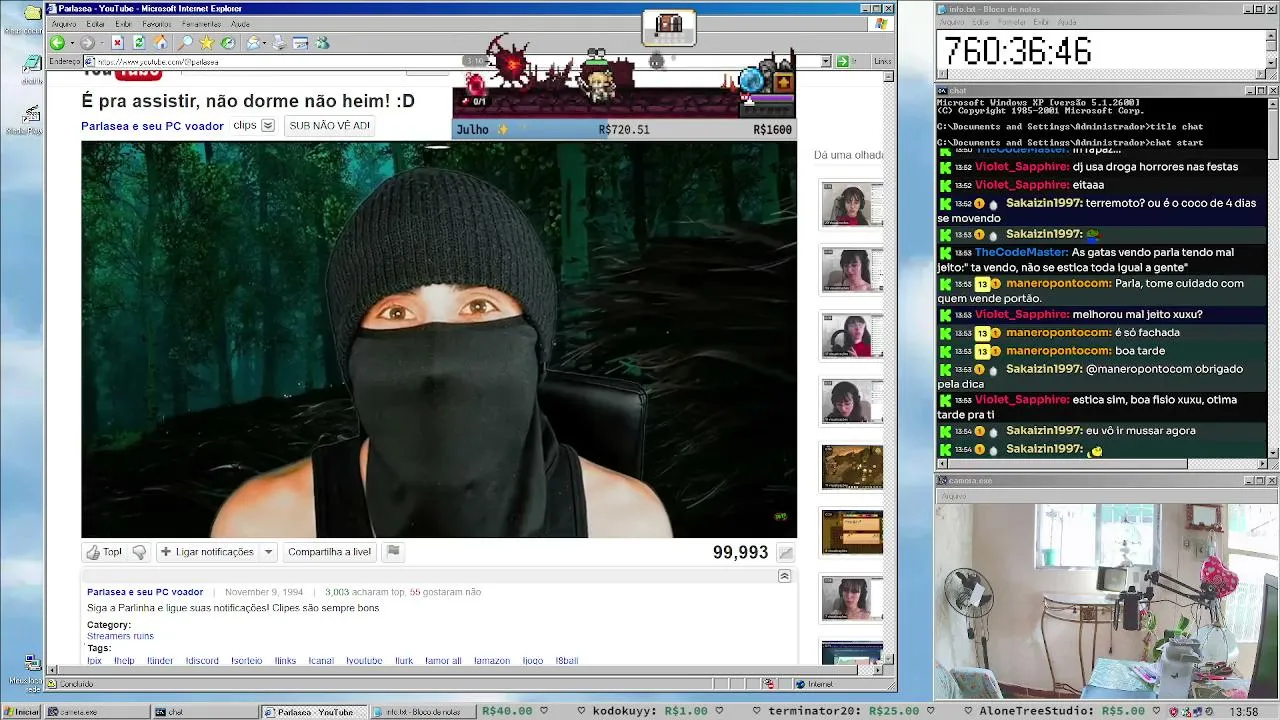Viewport: 1280px width, 720px height.
Task: Open the Messenger people icon
Action: [x=322, y=43]
